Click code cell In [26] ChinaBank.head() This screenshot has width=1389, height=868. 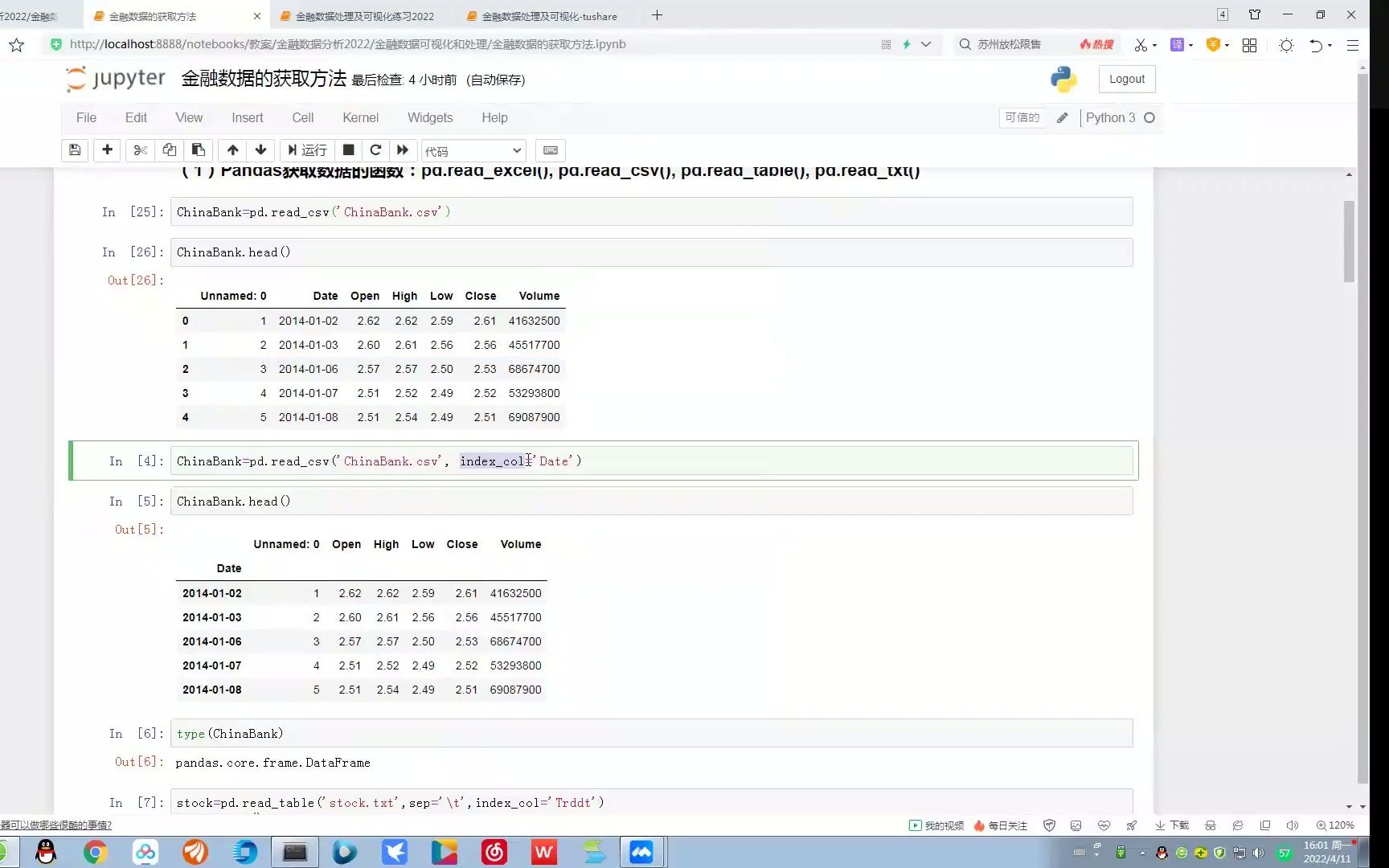651,252
